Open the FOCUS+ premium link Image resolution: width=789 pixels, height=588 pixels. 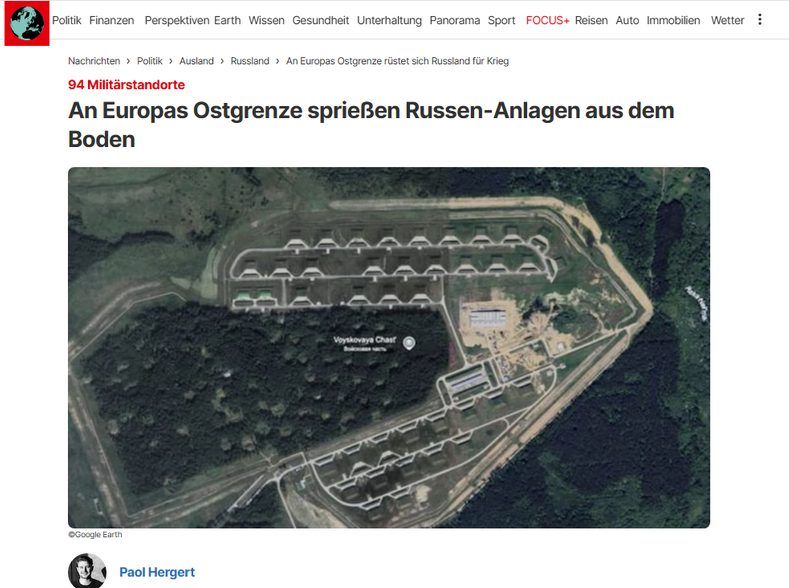tap(547, 20)
